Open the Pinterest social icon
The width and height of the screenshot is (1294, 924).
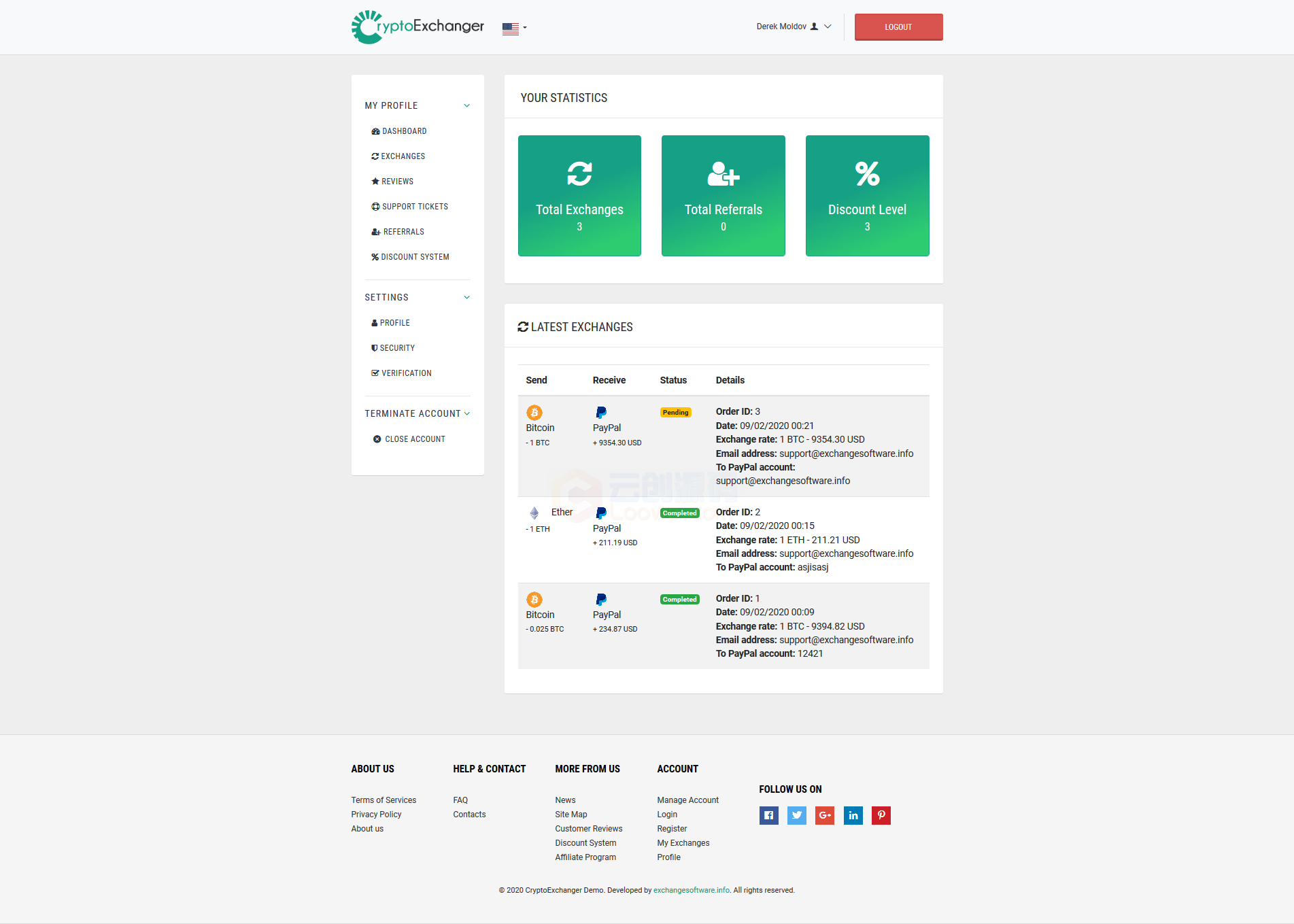[881, 815]
